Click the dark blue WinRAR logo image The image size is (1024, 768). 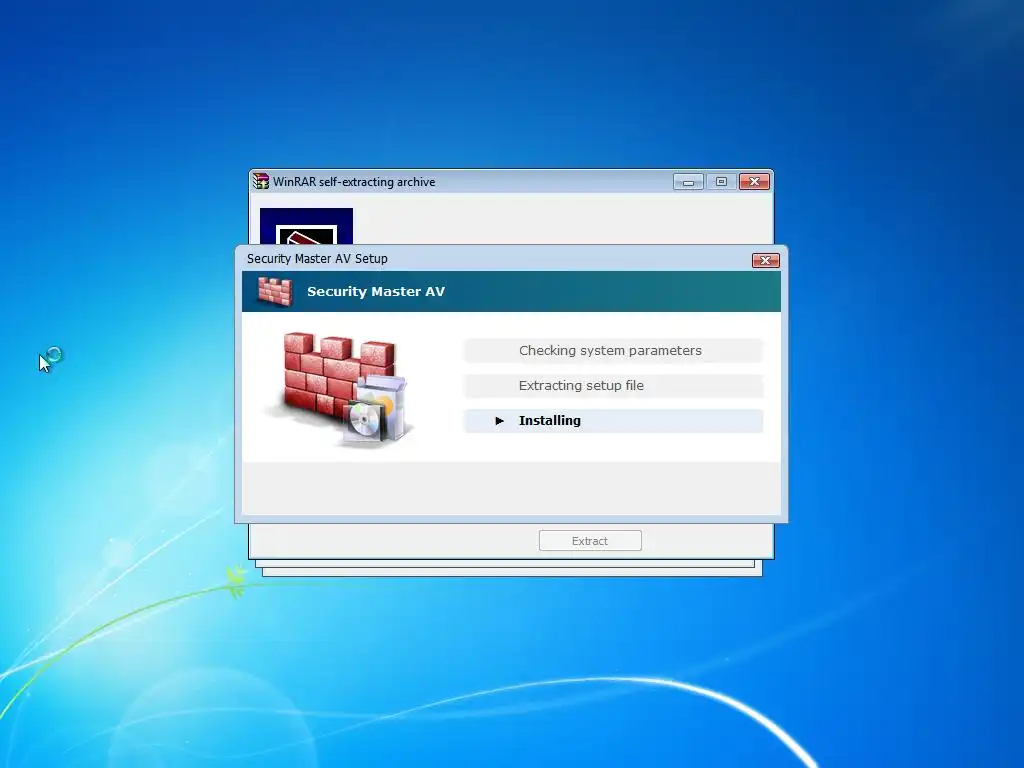point(306,226)
